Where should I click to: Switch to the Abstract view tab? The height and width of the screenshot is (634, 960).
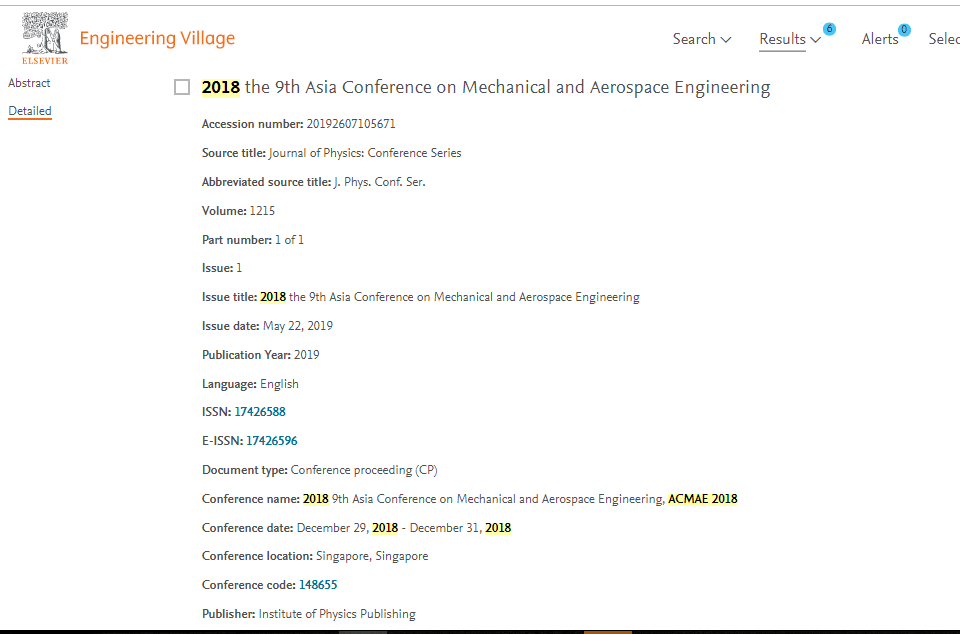coord(29,83)
